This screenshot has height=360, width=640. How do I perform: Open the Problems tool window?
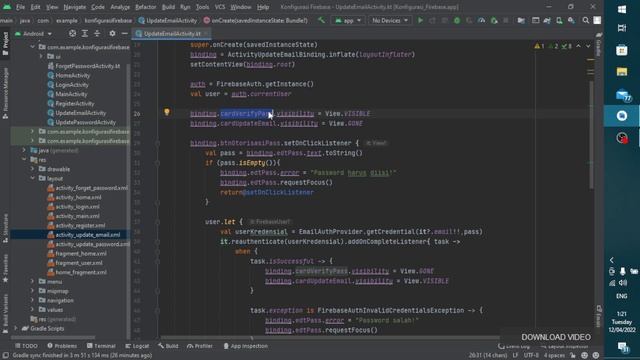(x=62, y=346)
